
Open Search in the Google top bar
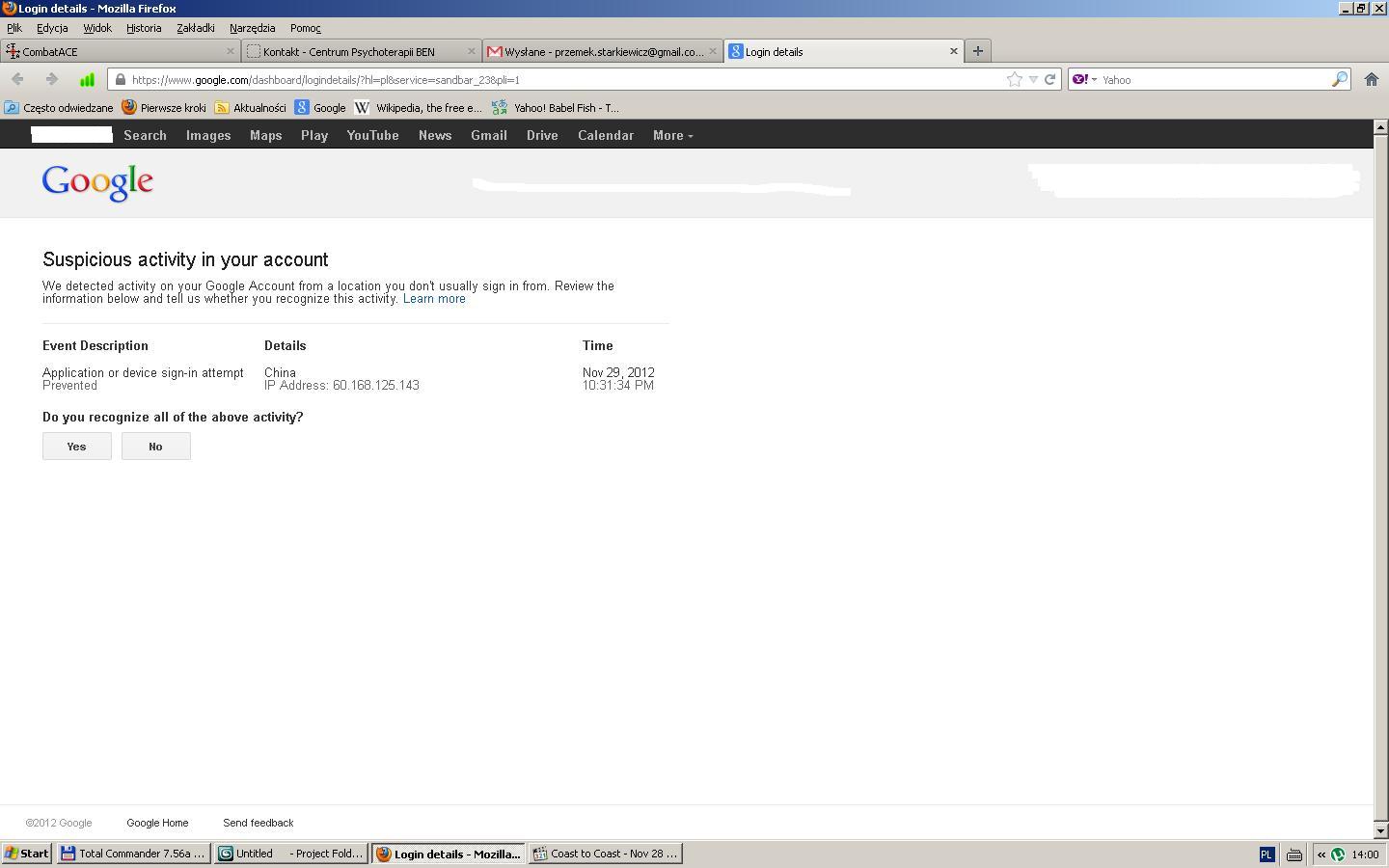(x=146, y=135)
